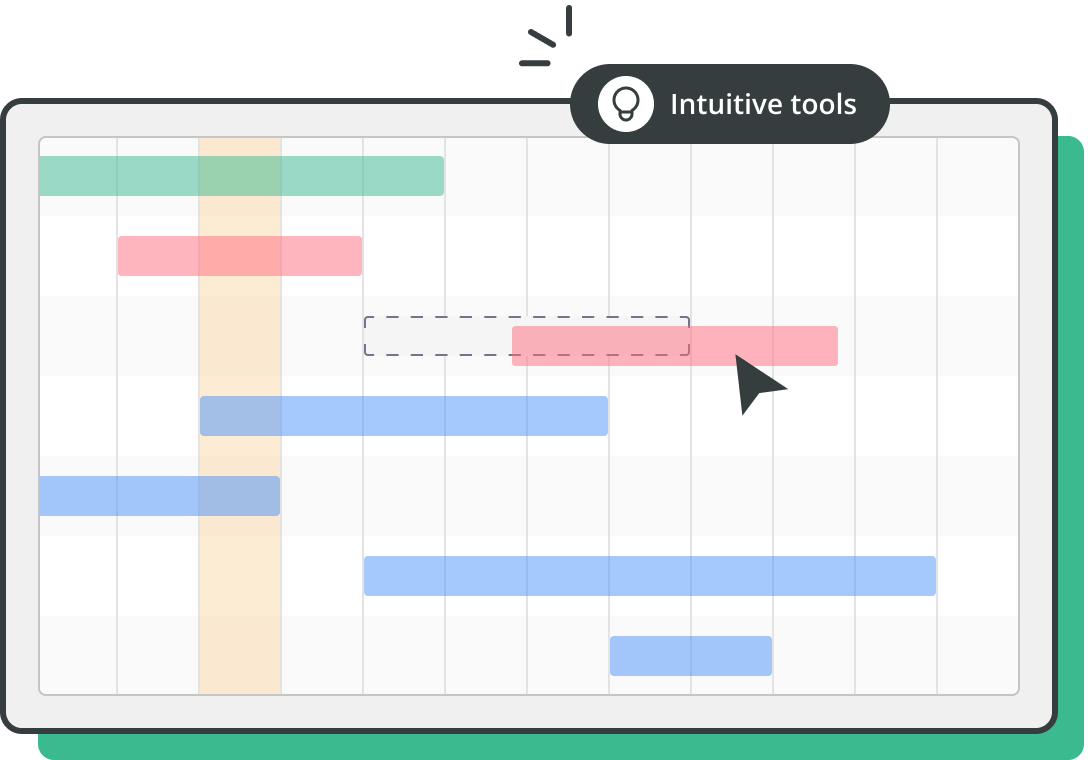Select the blue bar in the fourth row
Screen dimensions: 1088x760
pyautogui.click(x=404, y=416)
